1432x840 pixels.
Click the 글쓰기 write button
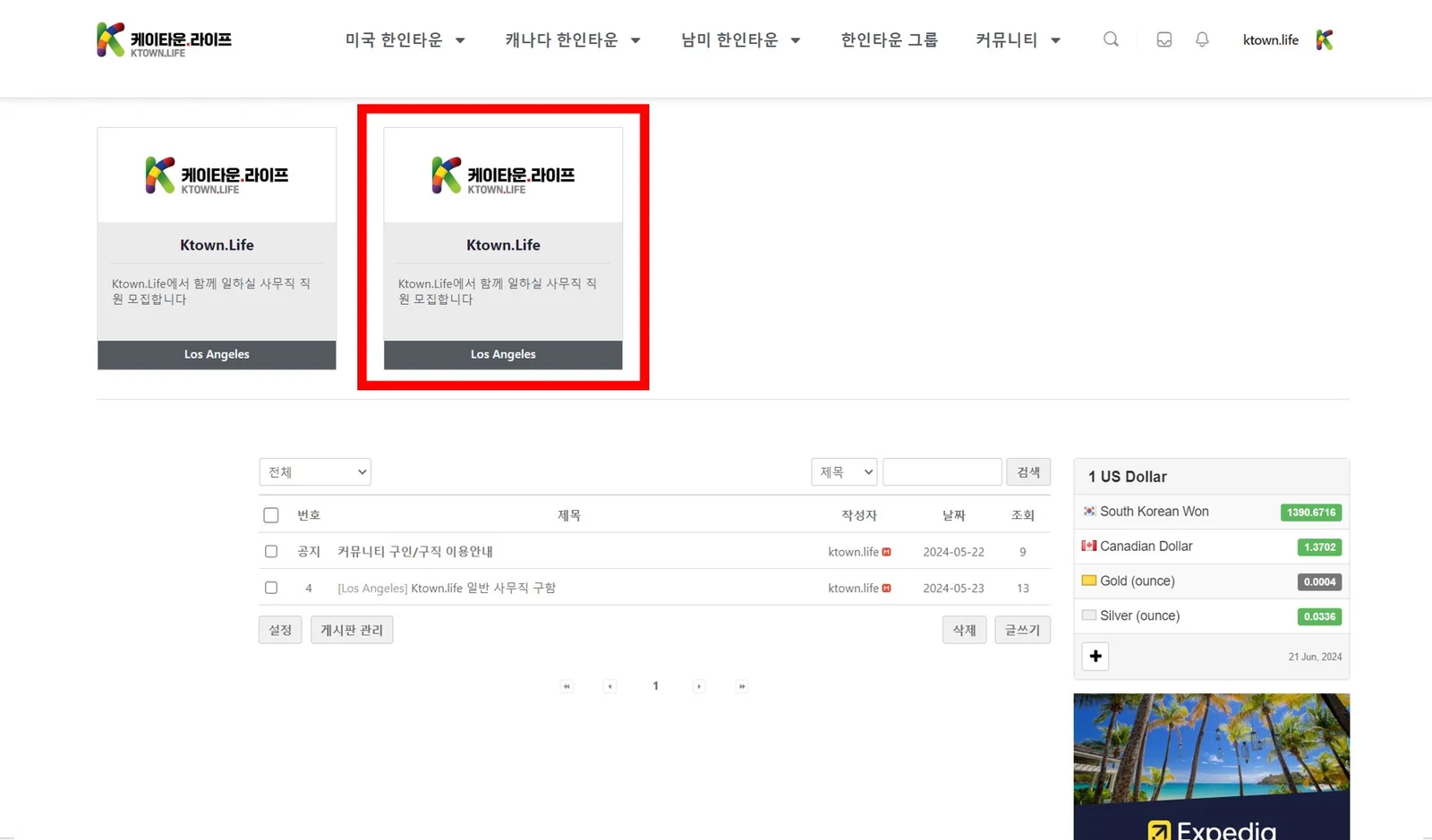(x=1022, y=630)
